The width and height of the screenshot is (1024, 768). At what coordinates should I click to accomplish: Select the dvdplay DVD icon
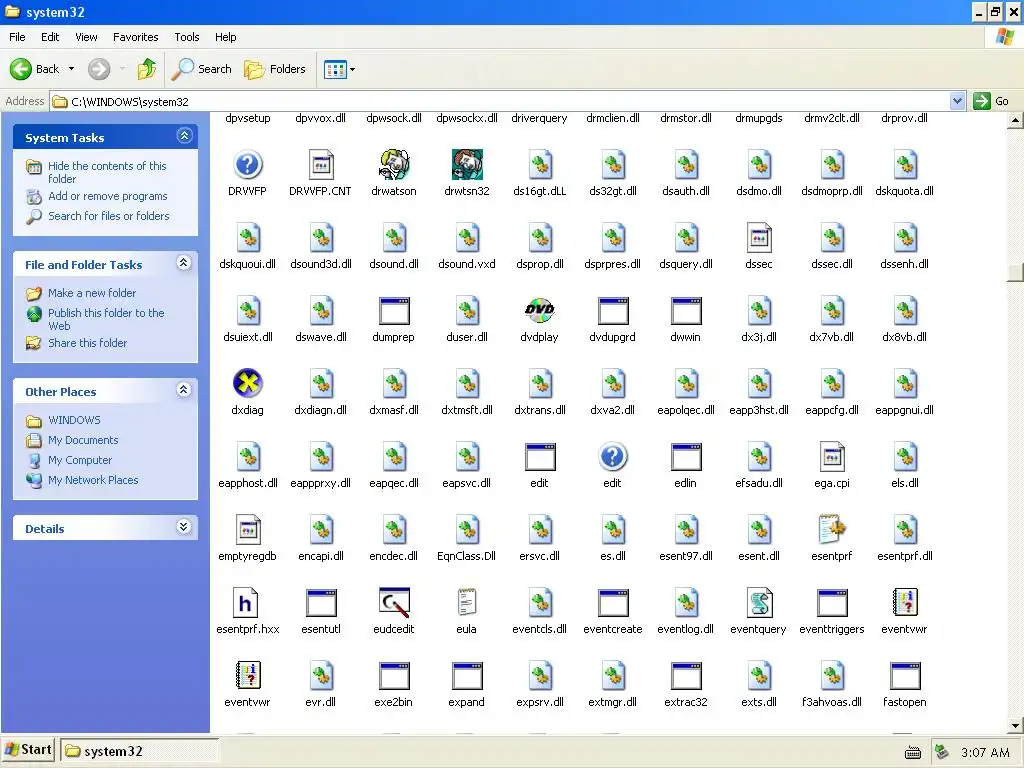click(x=539, y=311)
